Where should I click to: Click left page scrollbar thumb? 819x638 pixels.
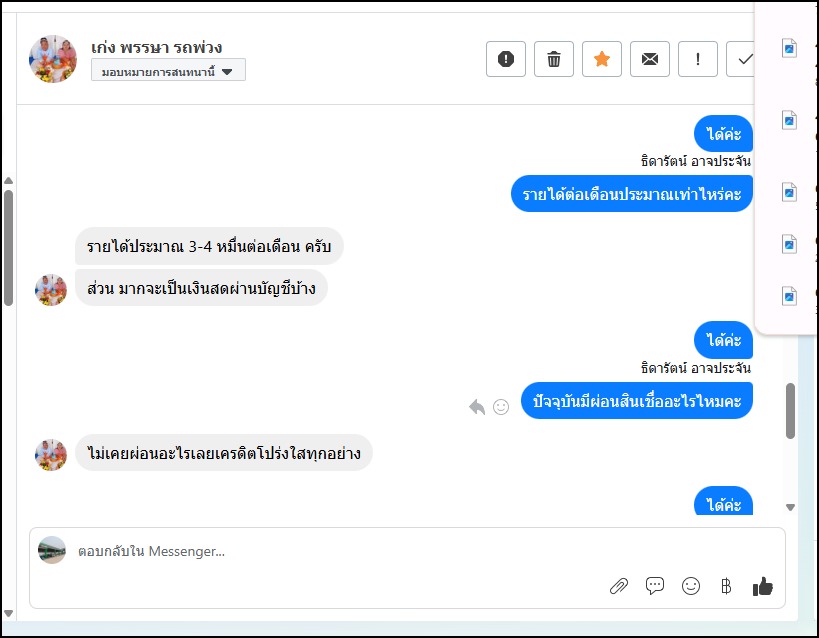tap(8, 248)
